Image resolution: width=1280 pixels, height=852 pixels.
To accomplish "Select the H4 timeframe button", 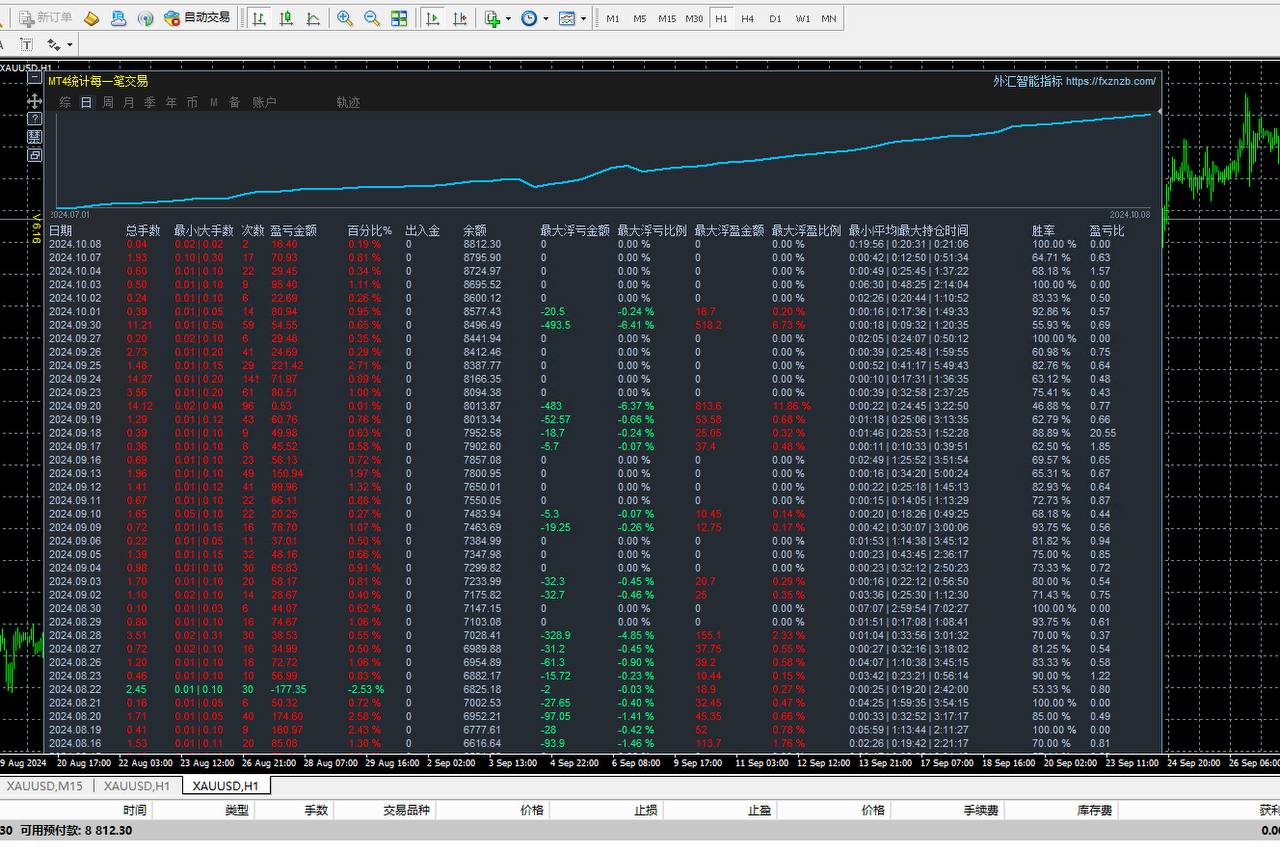I will [x=747, y=19].
